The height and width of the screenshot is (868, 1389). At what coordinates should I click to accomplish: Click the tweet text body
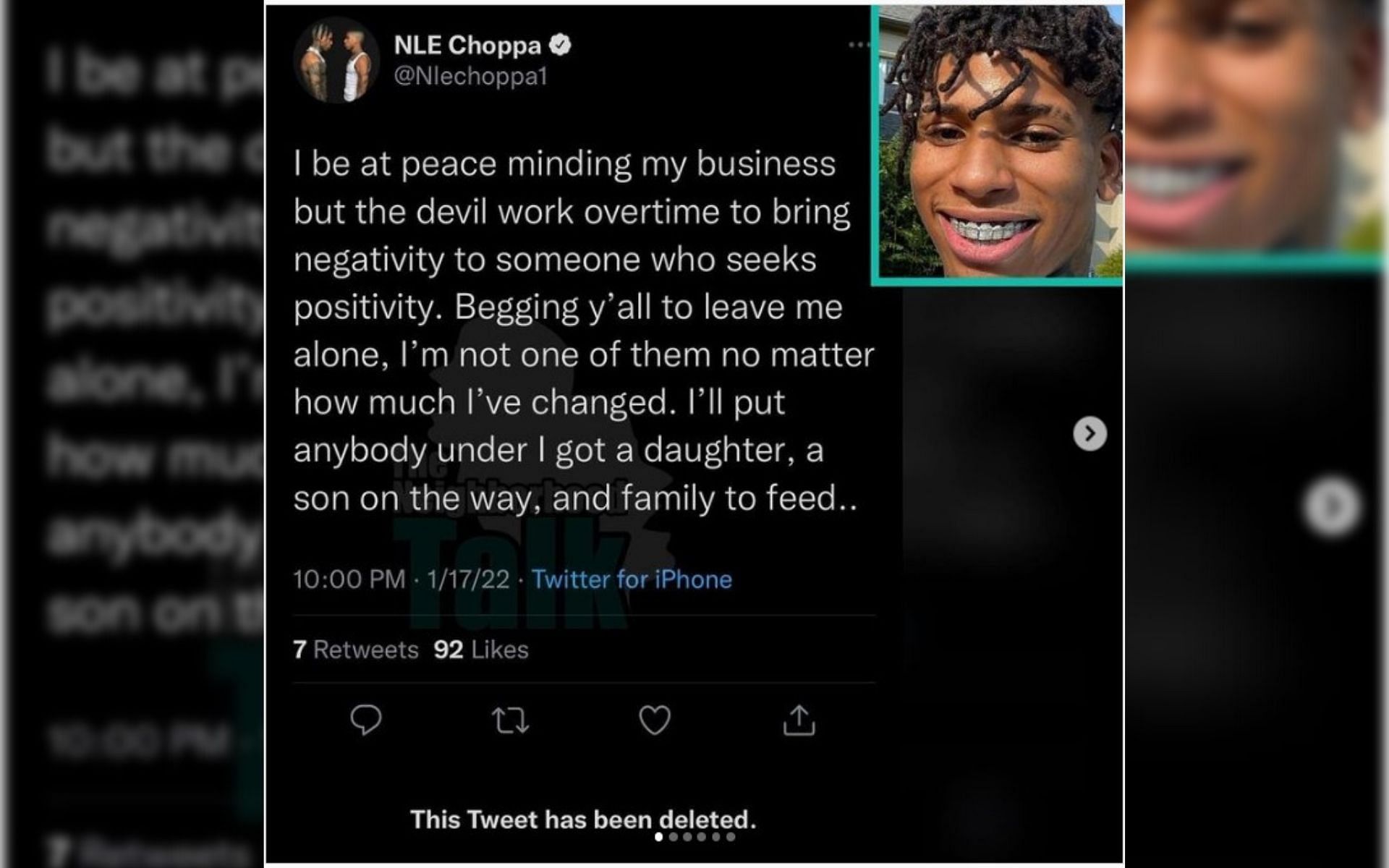coord(583,331)
